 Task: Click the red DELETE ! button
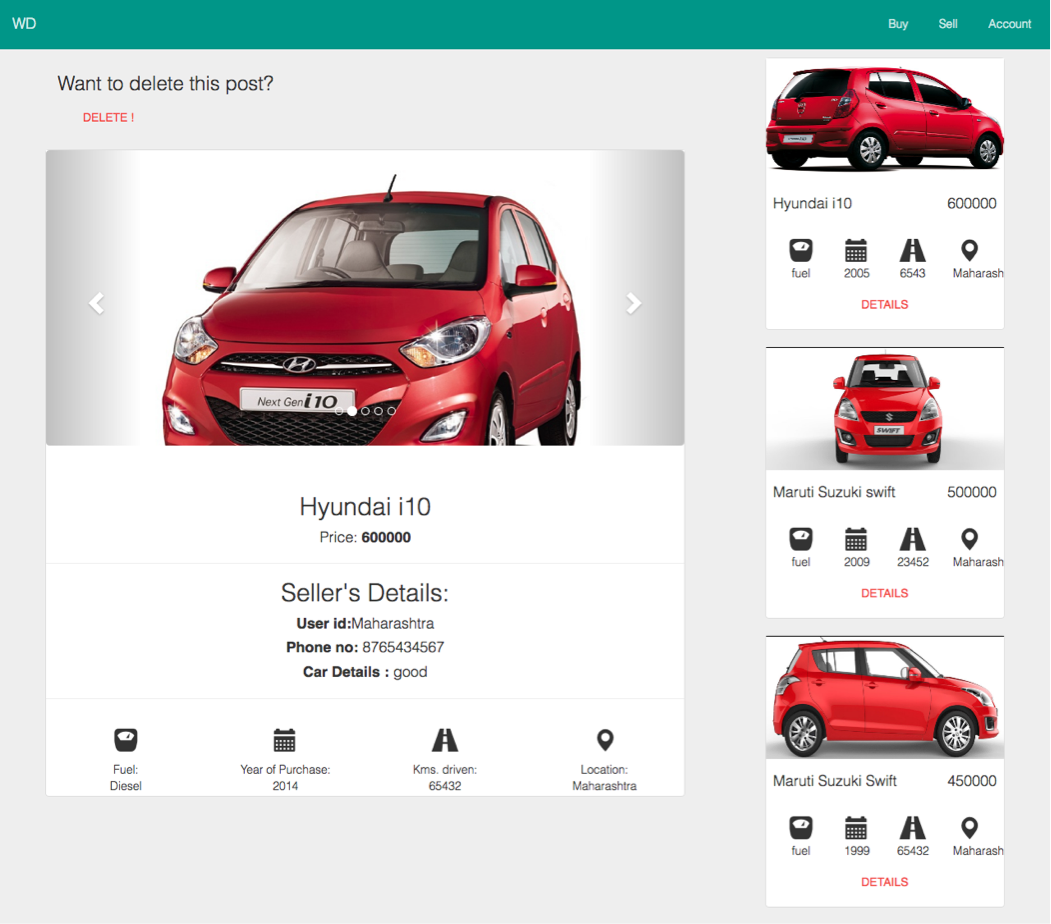[109, 117]
